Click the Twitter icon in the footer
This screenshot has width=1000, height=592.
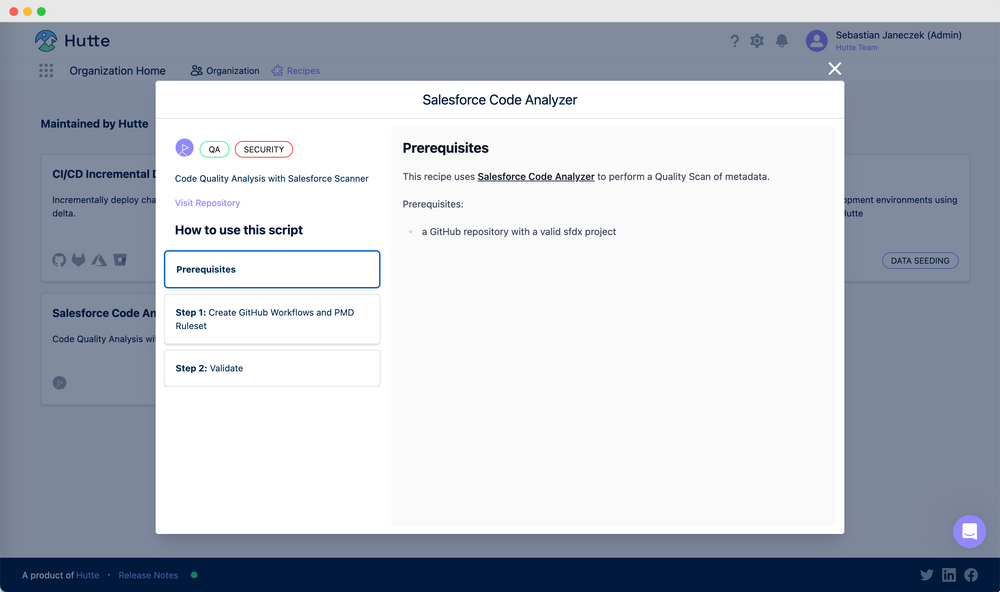(927, 575)
